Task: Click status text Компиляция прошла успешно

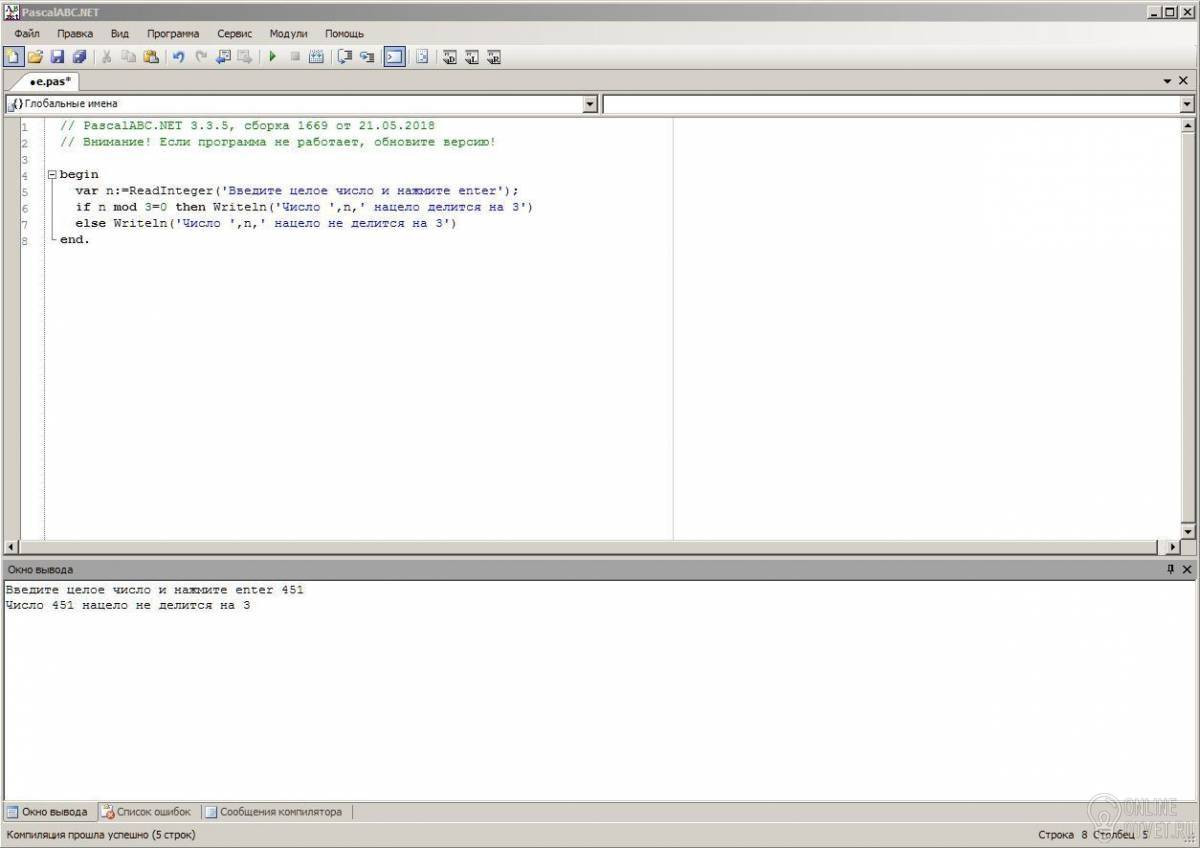Action: pyautogui.click(x=101, y=834)
